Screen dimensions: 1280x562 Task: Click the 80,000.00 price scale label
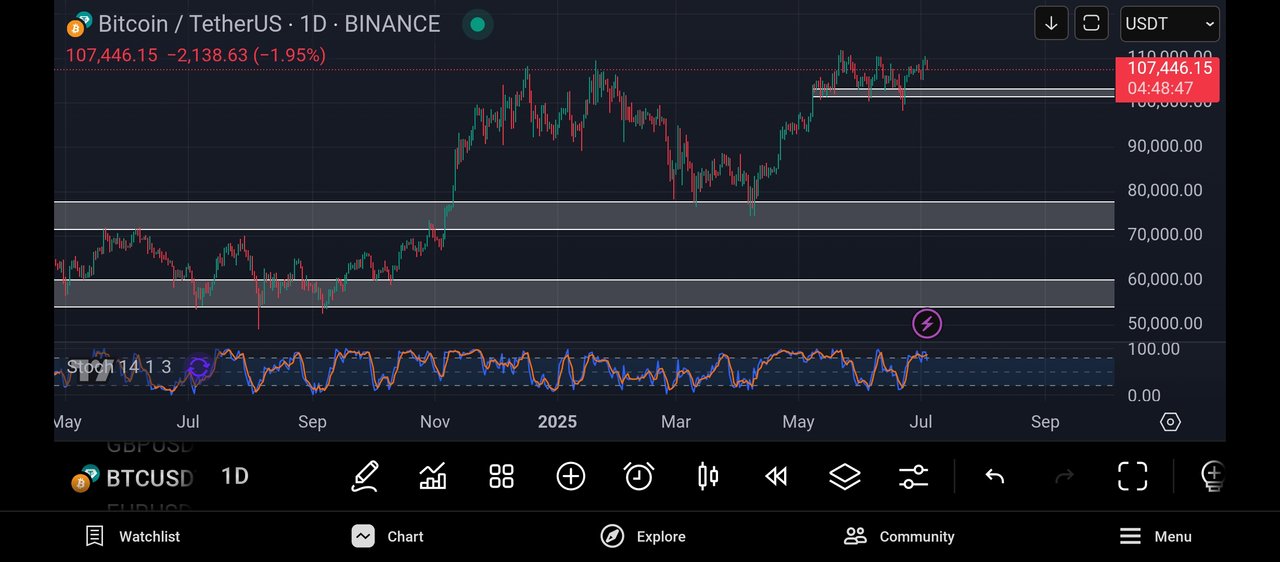pyautogui.click(x=1165, y=190)
